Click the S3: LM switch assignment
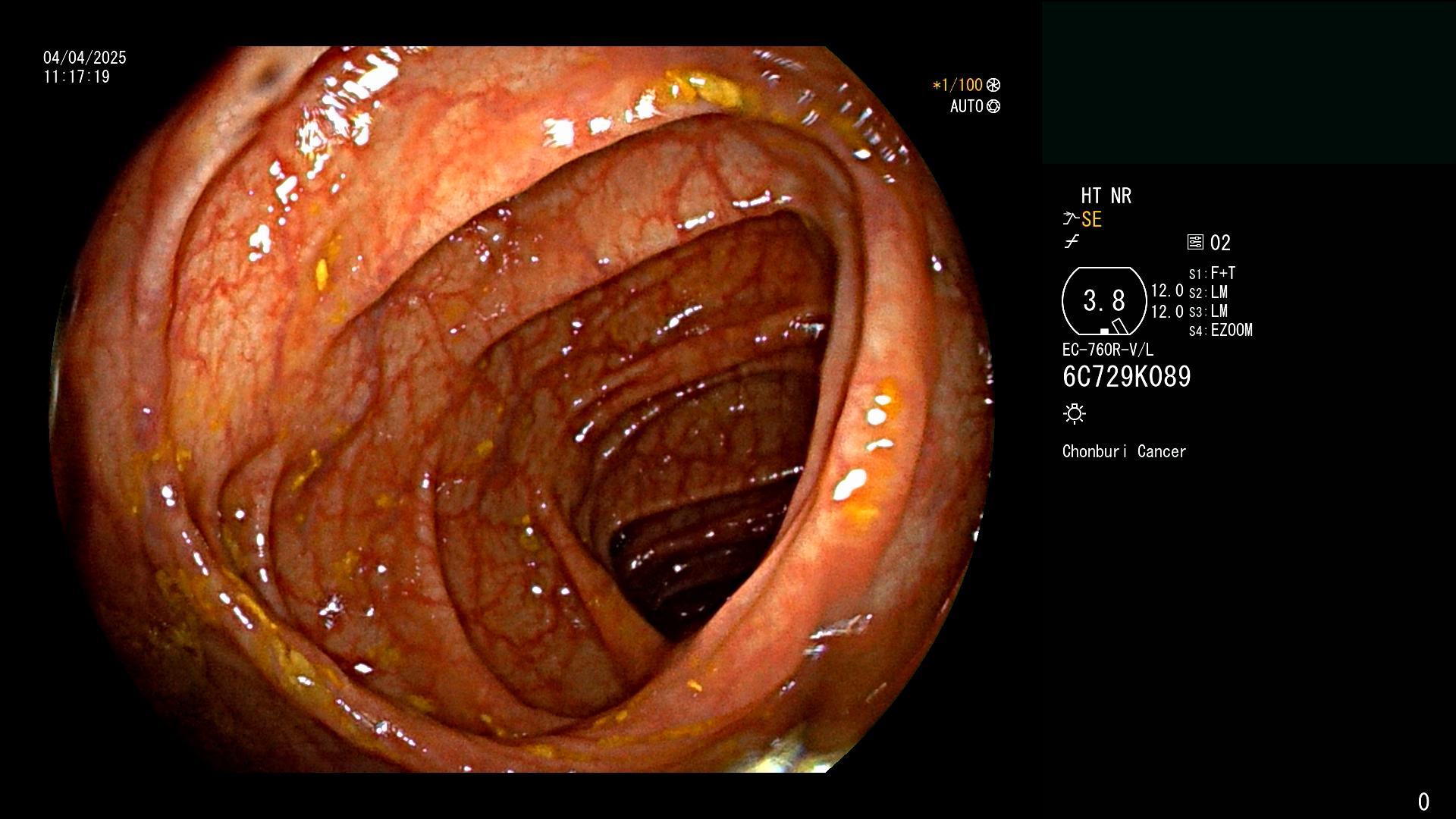Image resolution: width=1456 pixels, height=819 pixels. pyautogui.click(x=1209, y=311)
